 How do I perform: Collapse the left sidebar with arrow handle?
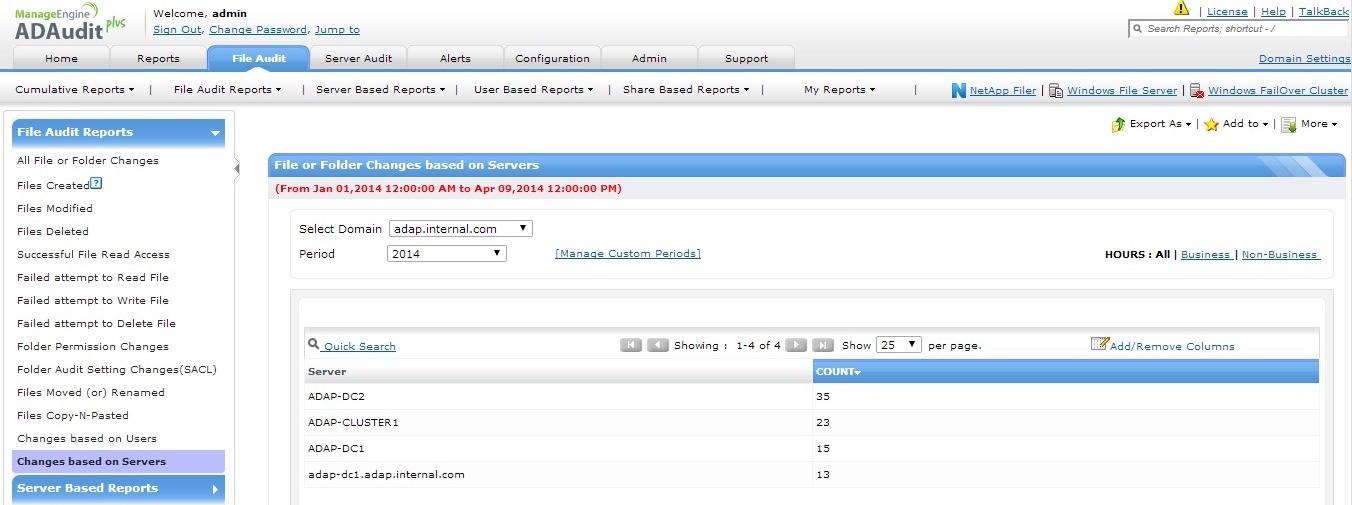(x=237, y=168)
